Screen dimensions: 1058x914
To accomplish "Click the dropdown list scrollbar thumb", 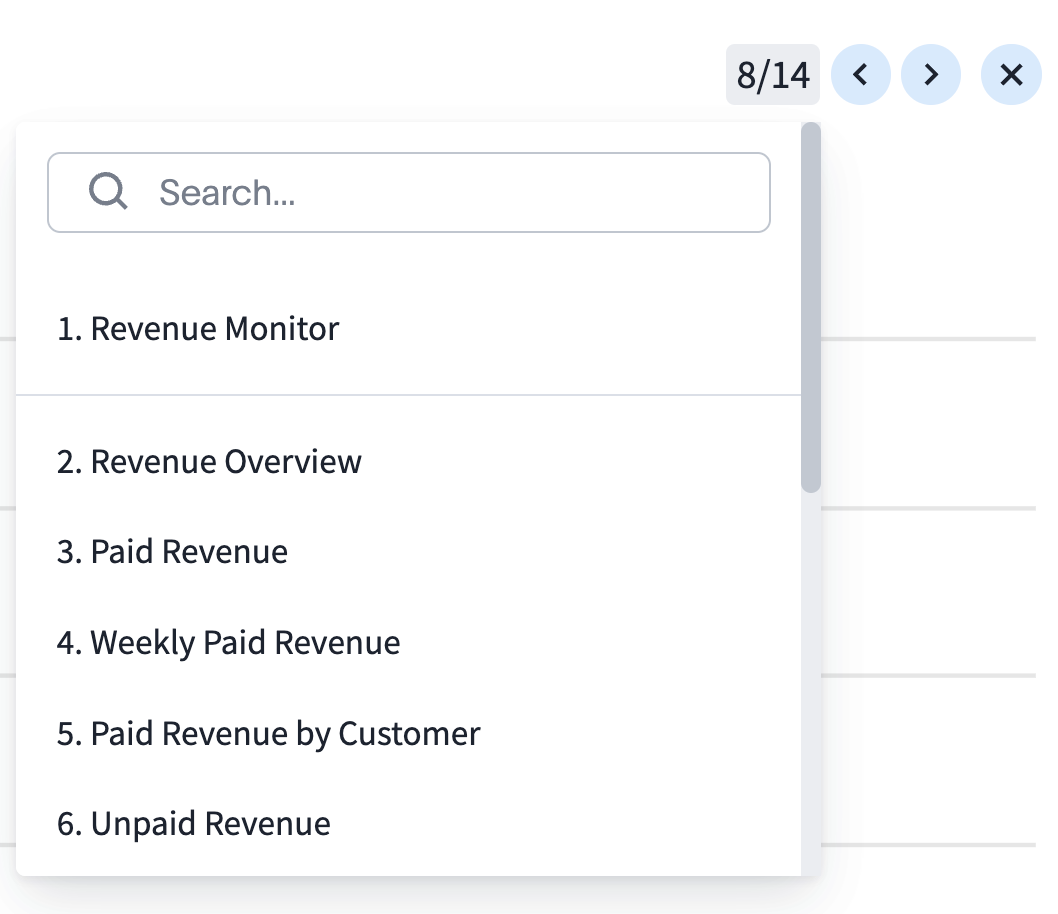I will (x=811, y=308).
